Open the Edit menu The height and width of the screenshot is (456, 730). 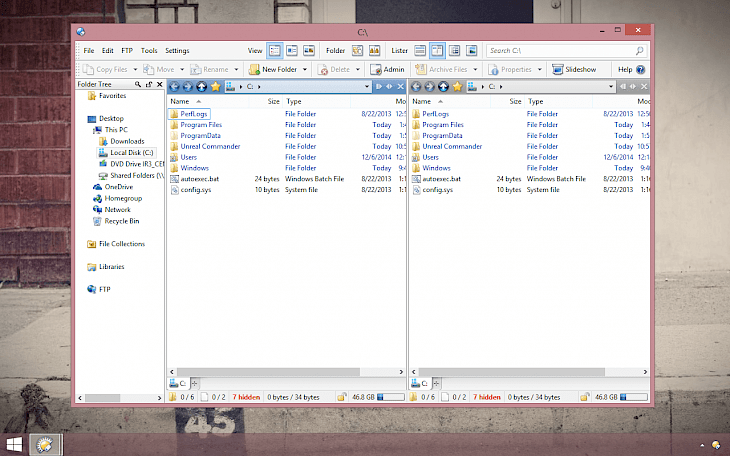click(x=108, y=50)
